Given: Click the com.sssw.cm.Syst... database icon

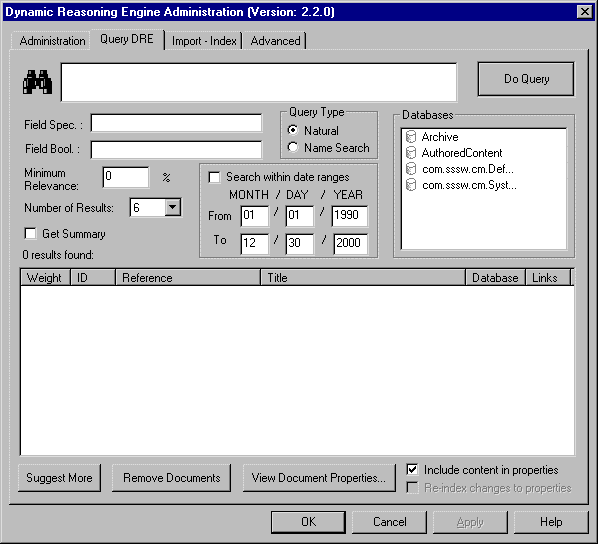Looking at the screenshot, I should point(411,185).
